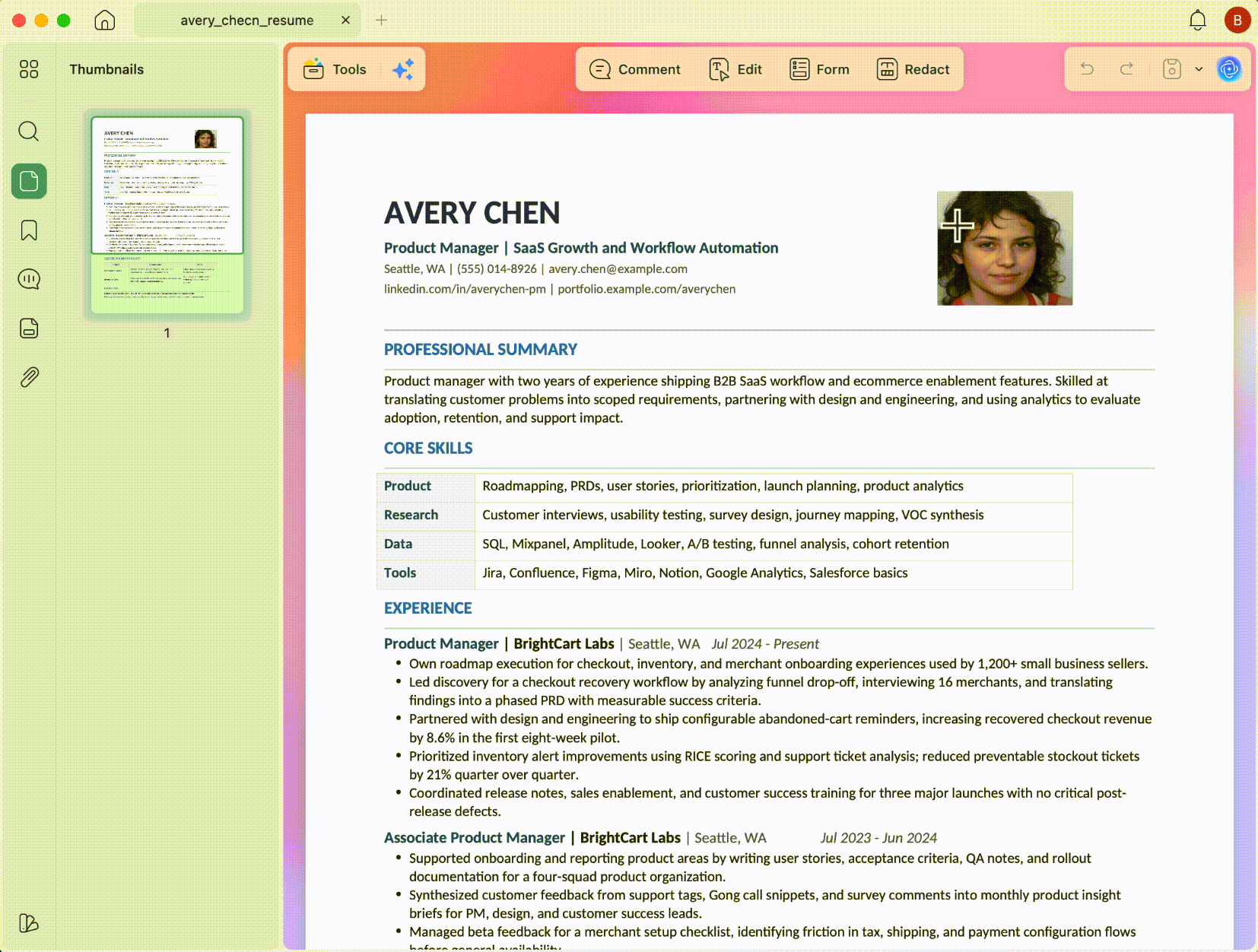Open the Comments panel icon
The image size is (1258, 952).
pos(29,279)
